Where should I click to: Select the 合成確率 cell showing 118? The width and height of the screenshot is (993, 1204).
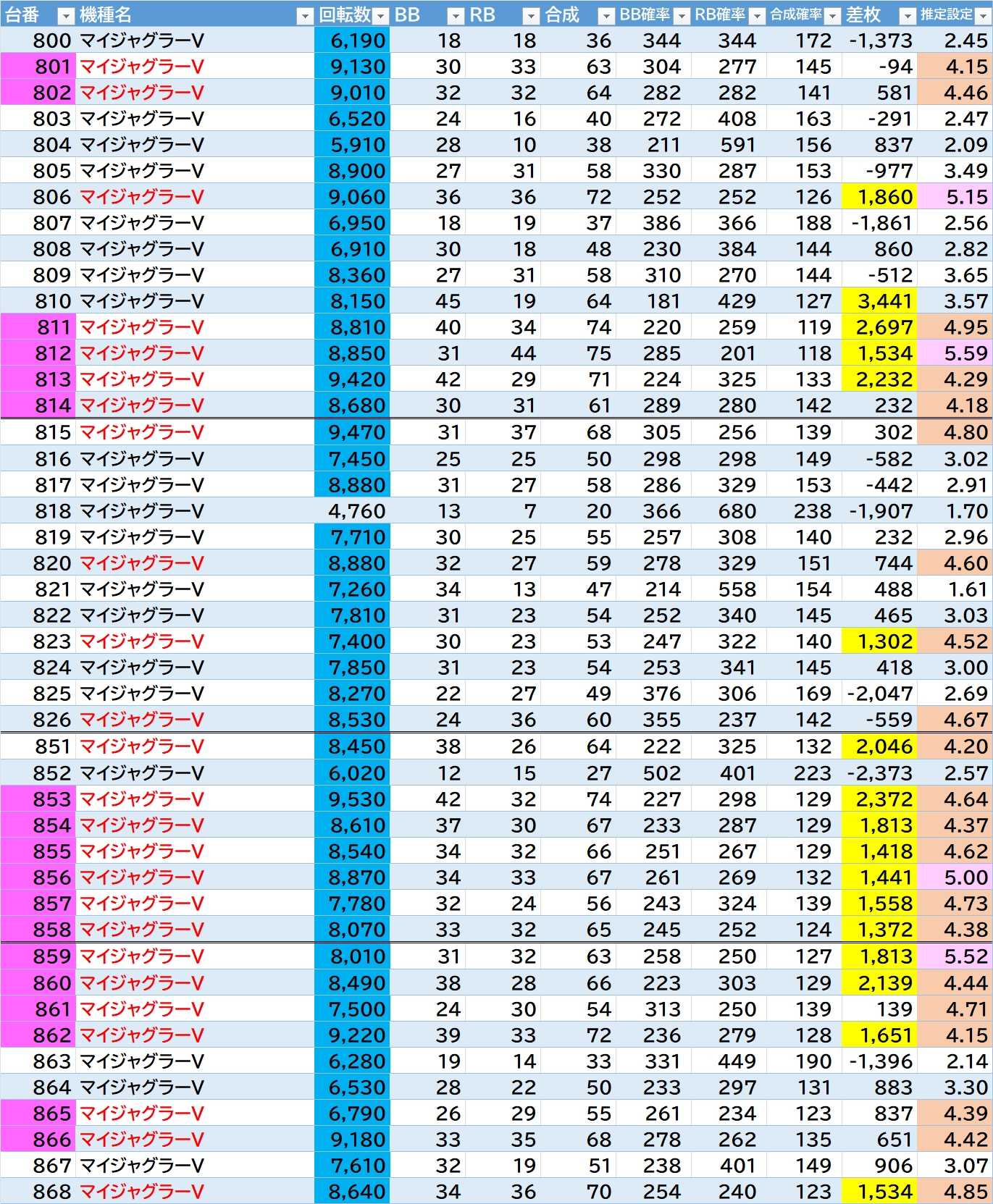point(804,353)
